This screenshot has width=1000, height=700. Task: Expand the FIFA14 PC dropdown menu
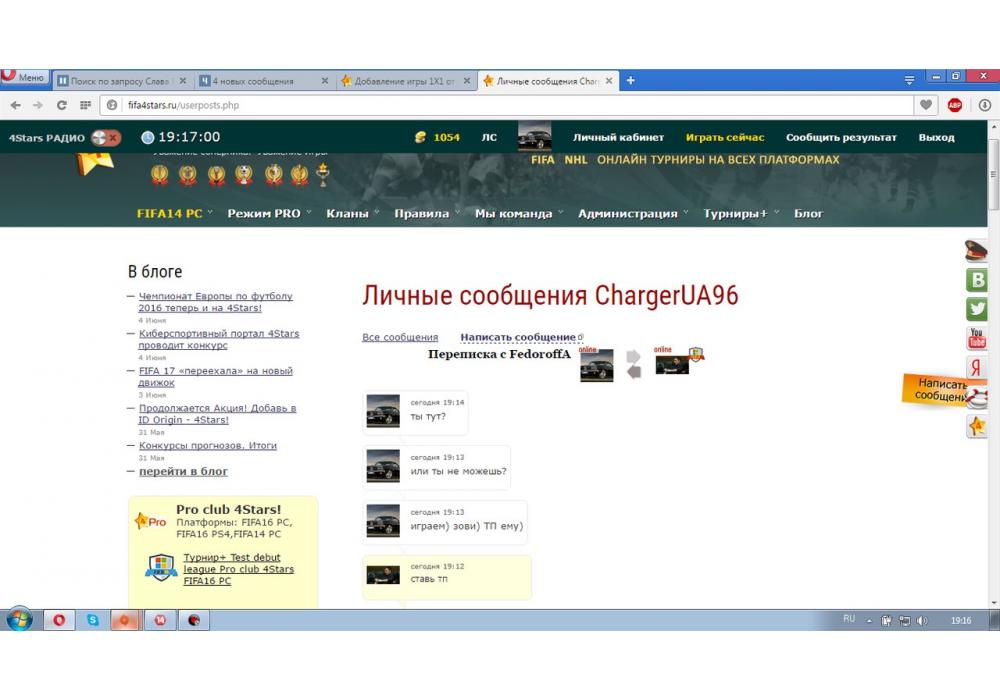172,213
